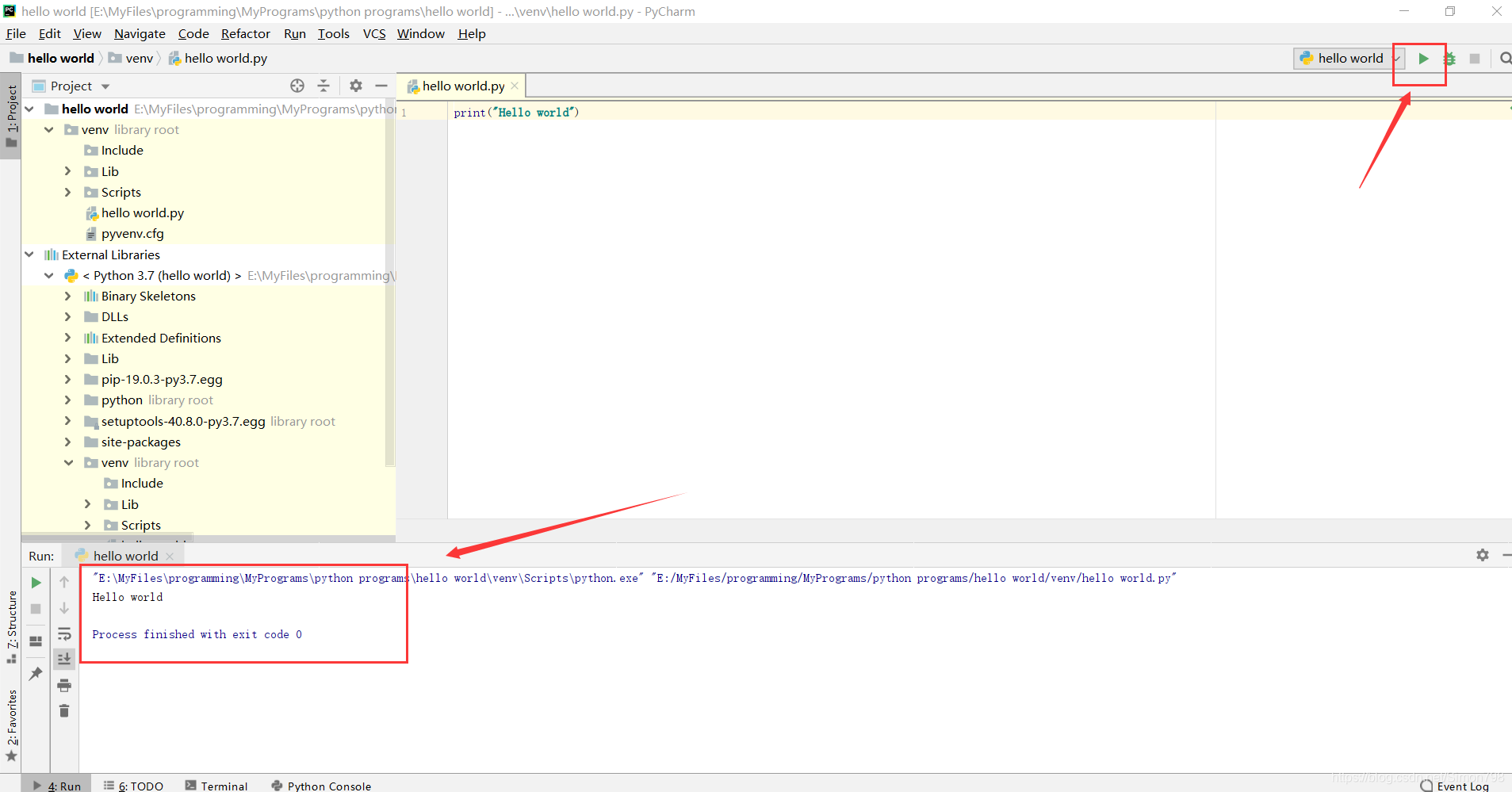The height and width of the screenshot is (792, 1512).
Task: Open the VCS menu
Action: [374, 33]
